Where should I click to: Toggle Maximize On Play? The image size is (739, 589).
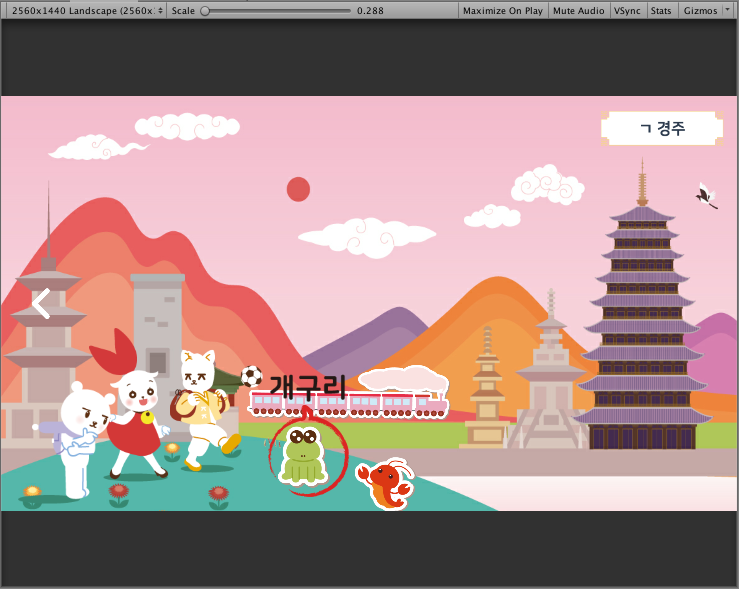tap(503, 10)
